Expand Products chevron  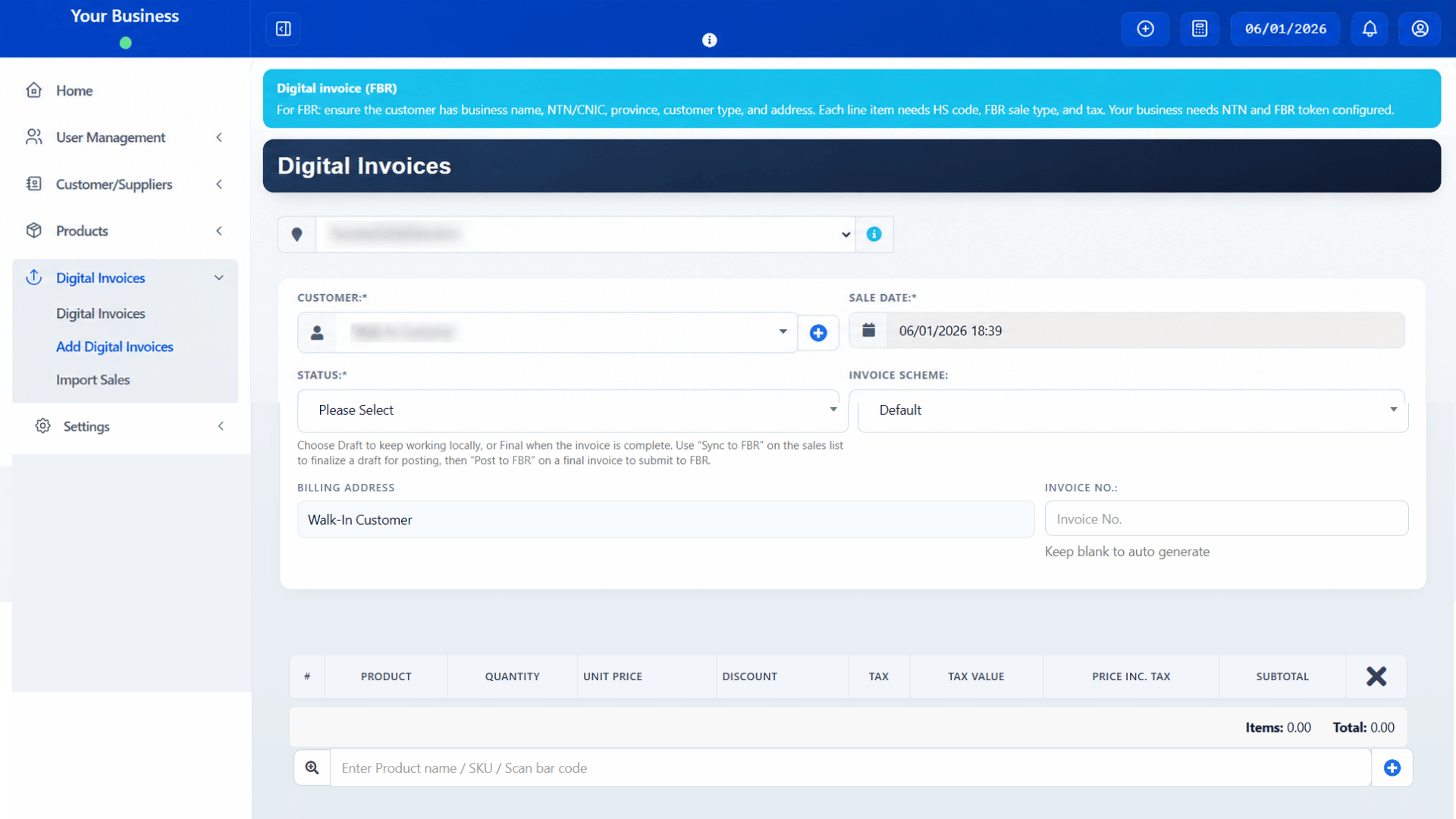click(219, 231)
